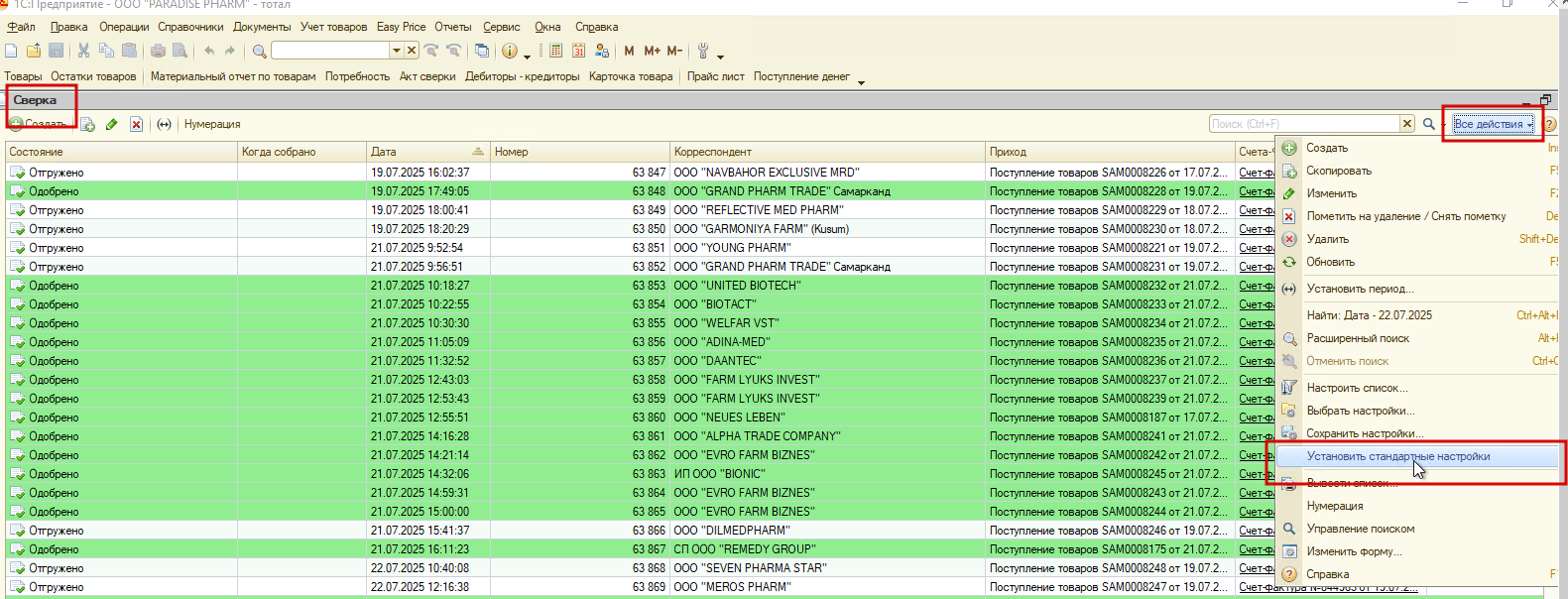Click the Paste clipboard icon
1568x599 pixels.
coord(129,51)
